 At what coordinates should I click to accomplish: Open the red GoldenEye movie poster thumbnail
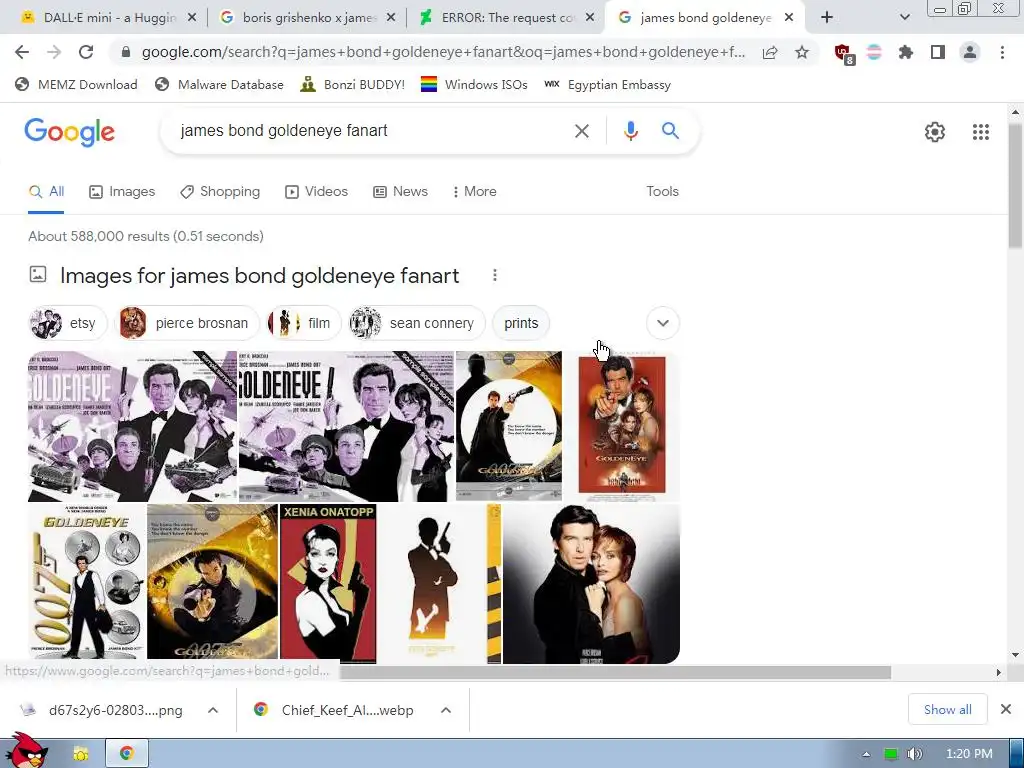(622, 426)
